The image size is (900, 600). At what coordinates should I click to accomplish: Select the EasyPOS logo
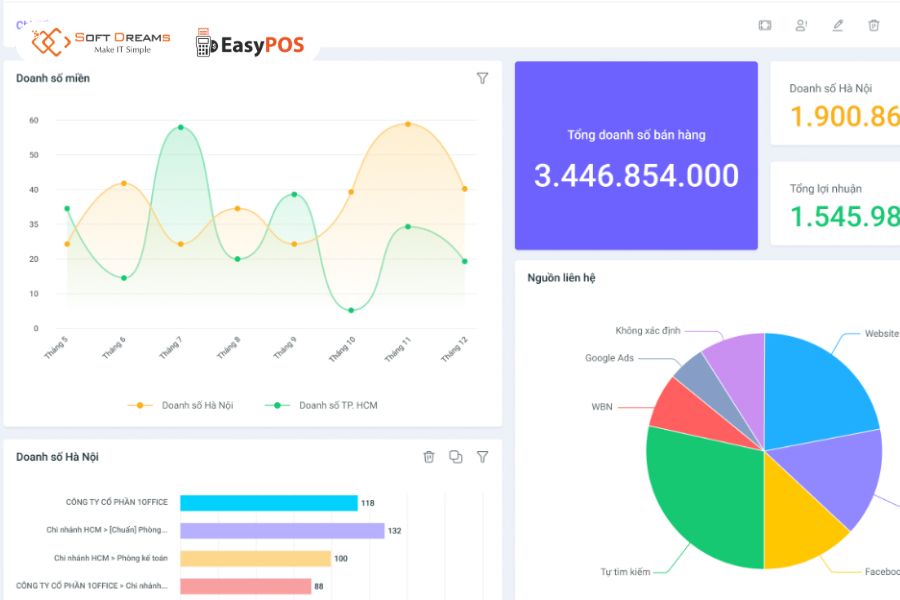tap(250, 42)
